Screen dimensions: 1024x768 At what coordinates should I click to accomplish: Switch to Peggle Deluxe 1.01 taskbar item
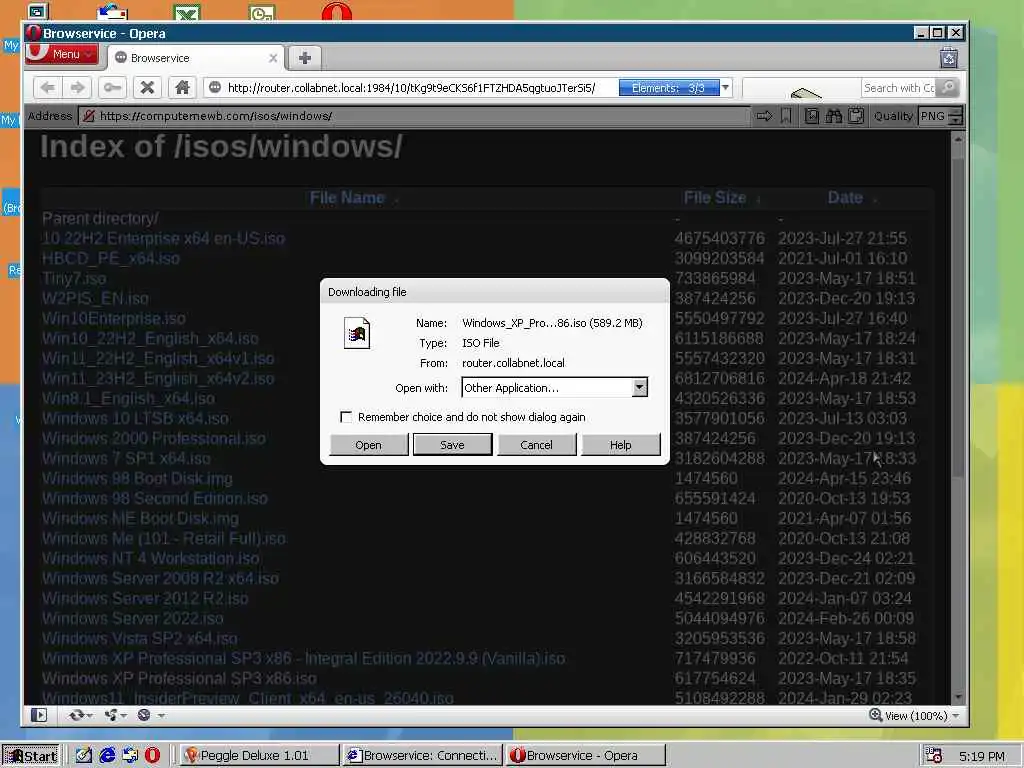coord(258,756)
